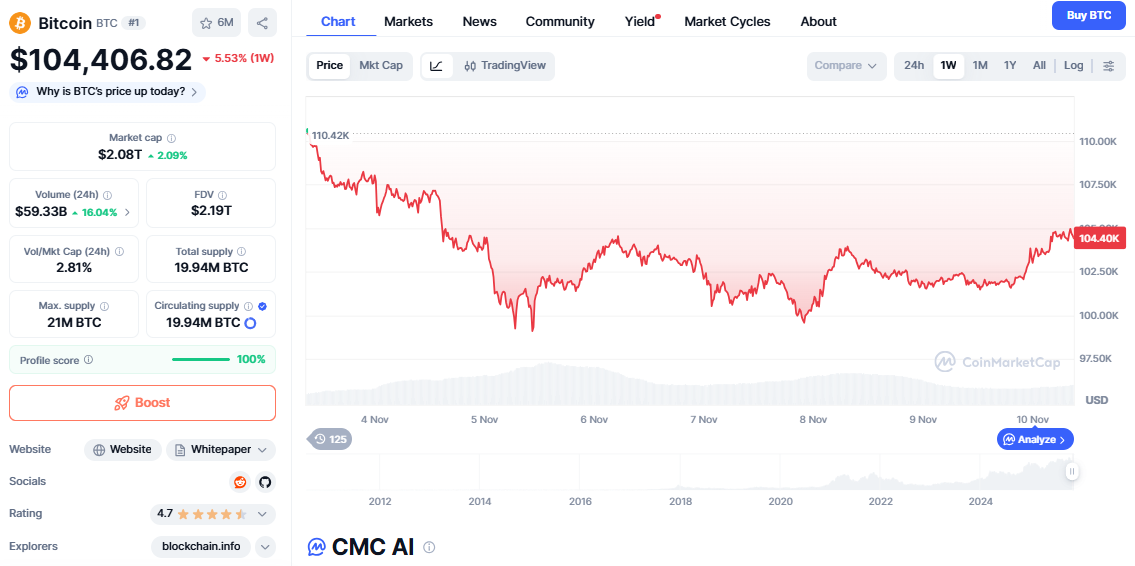Toggle the Log scale option
The image size is (1135, 566).
(x=1073, y=66)
